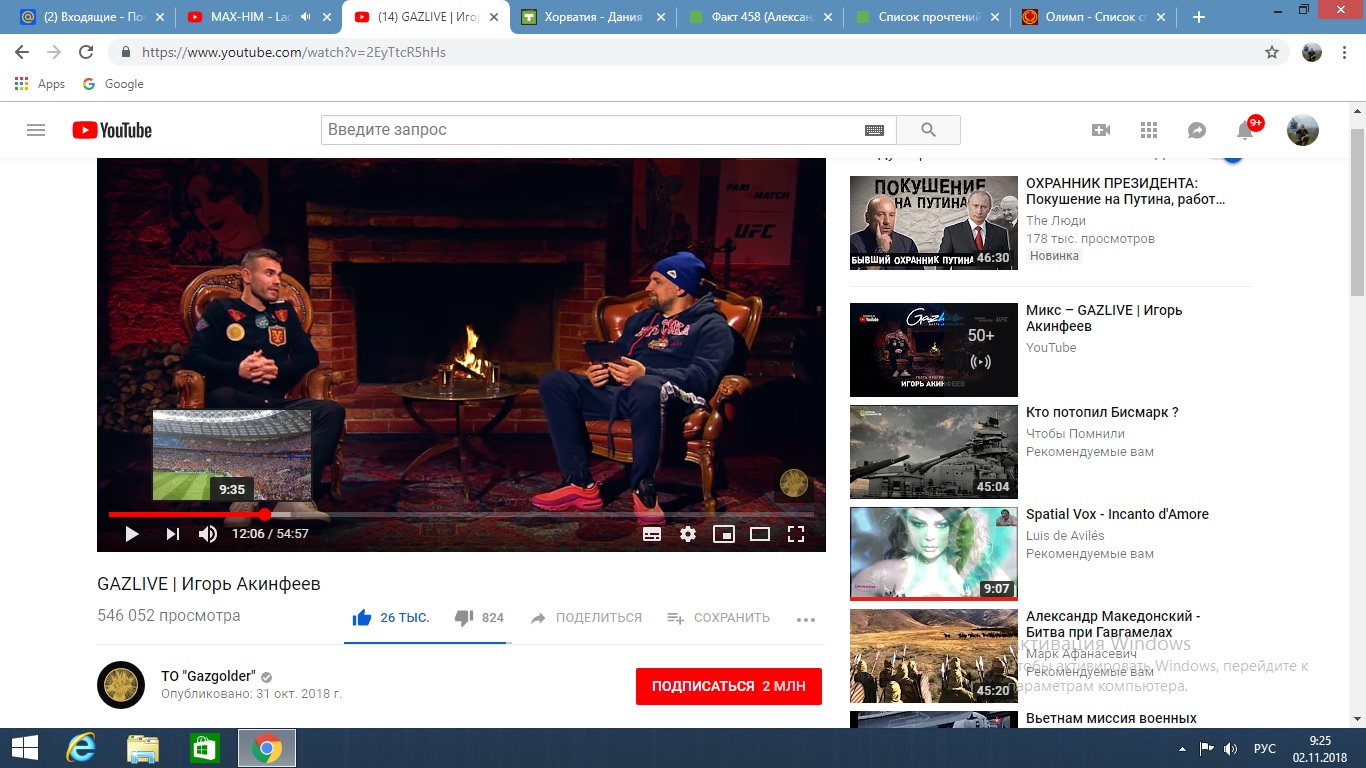
Task: Open The Люди channel name
Action: 1055,221
